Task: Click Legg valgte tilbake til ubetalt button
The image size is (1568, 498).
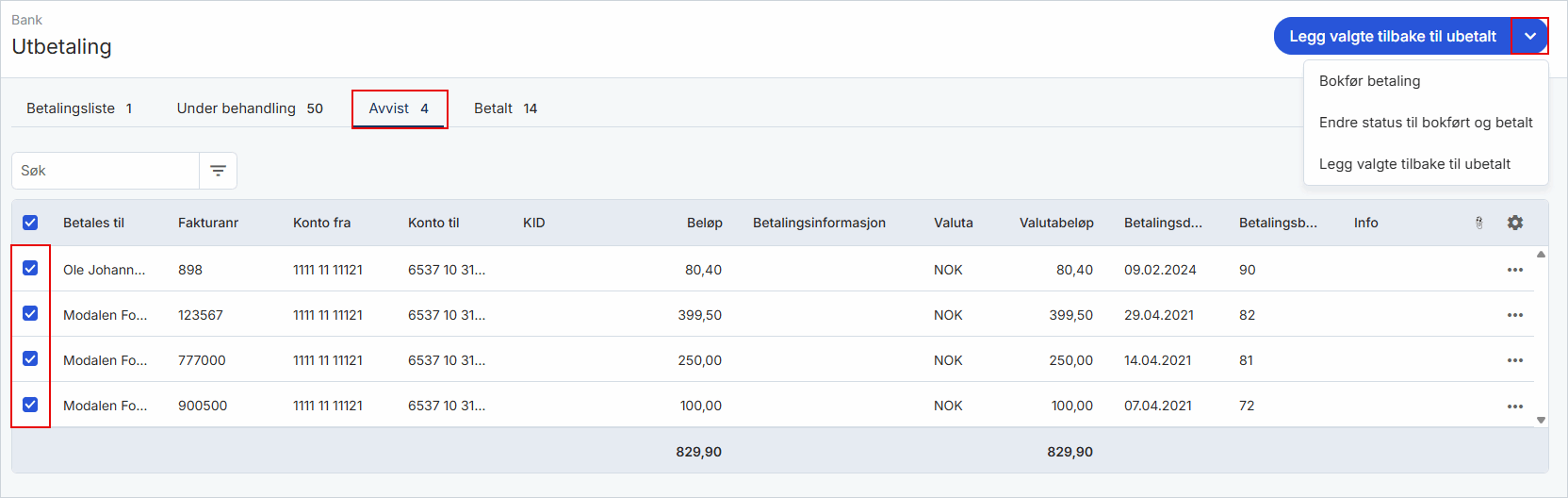Action: 1393,36
